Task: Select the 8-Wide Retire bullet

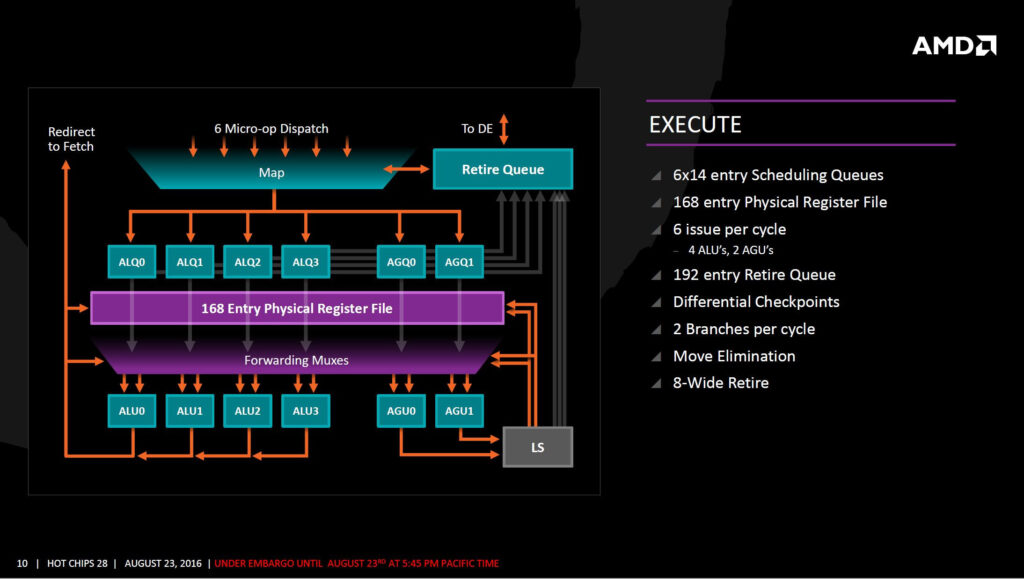Action: [720, 383]
